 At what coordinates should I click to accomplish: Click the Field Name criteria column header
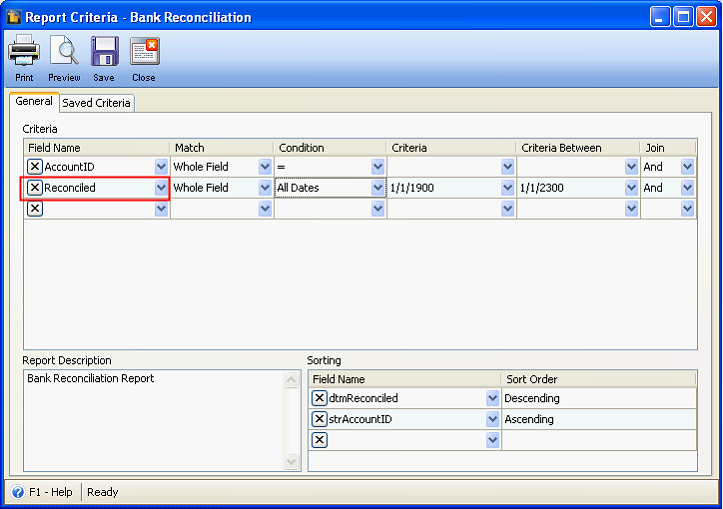point(97,148)
